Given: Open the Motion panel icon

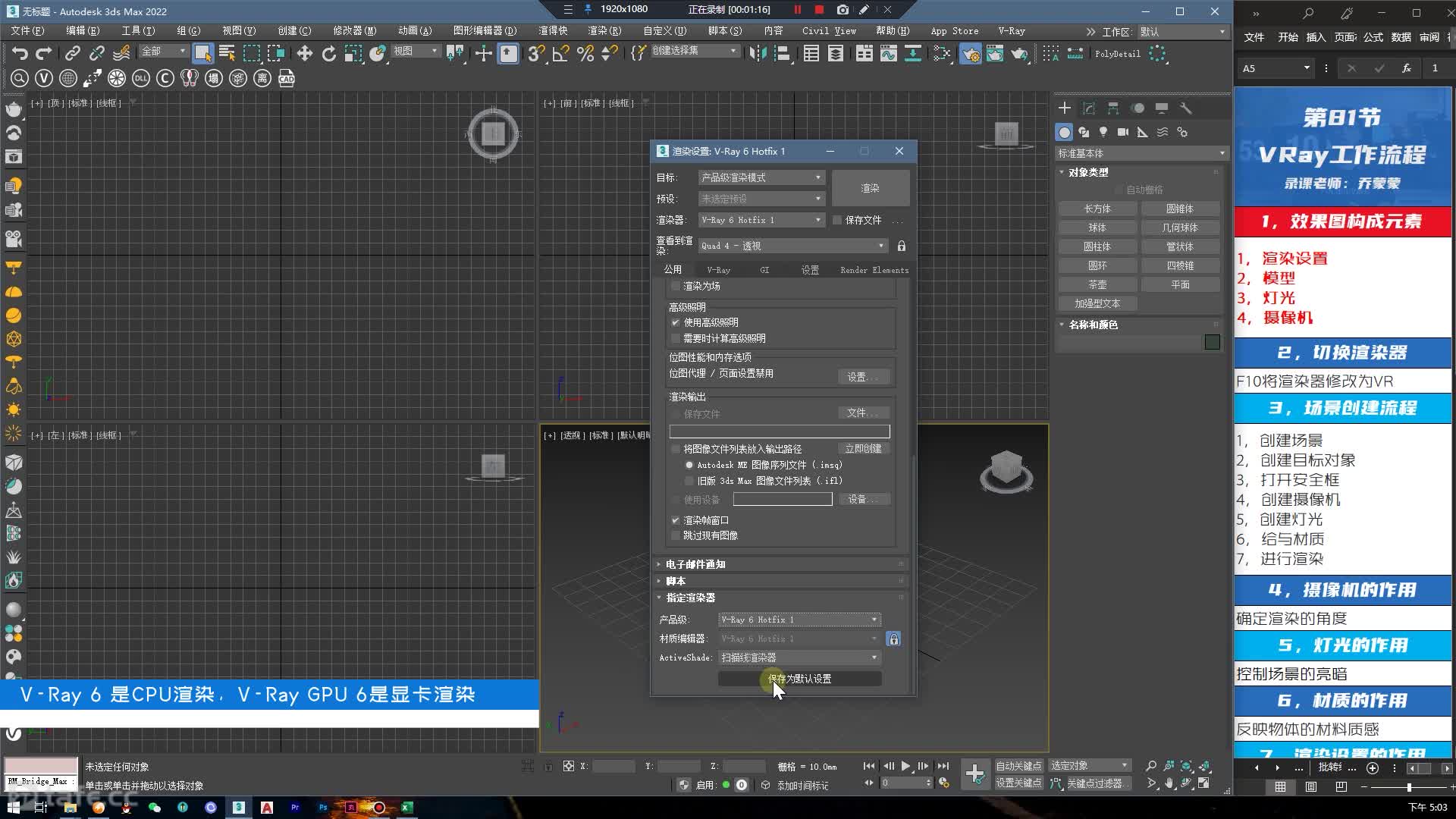Looking at the screenshot, I should (x=1137, y=108).
